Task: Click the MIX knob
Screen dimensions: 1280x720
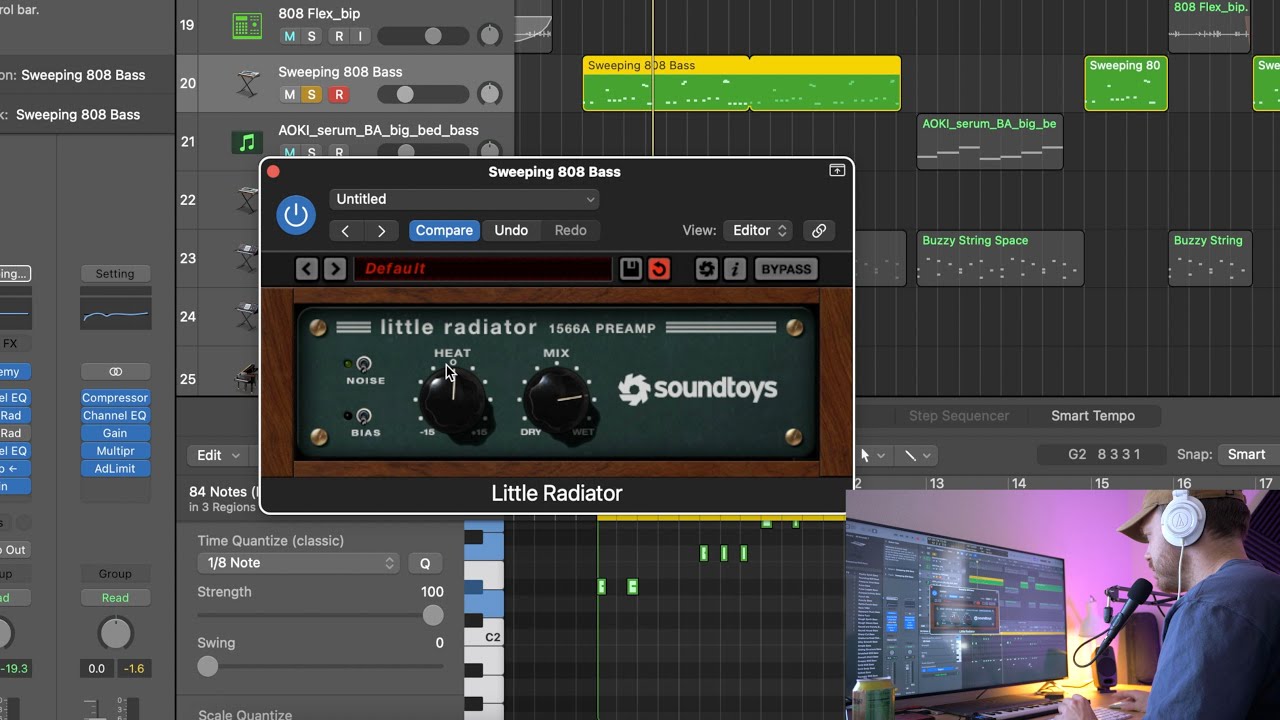Action: point(557,400)
